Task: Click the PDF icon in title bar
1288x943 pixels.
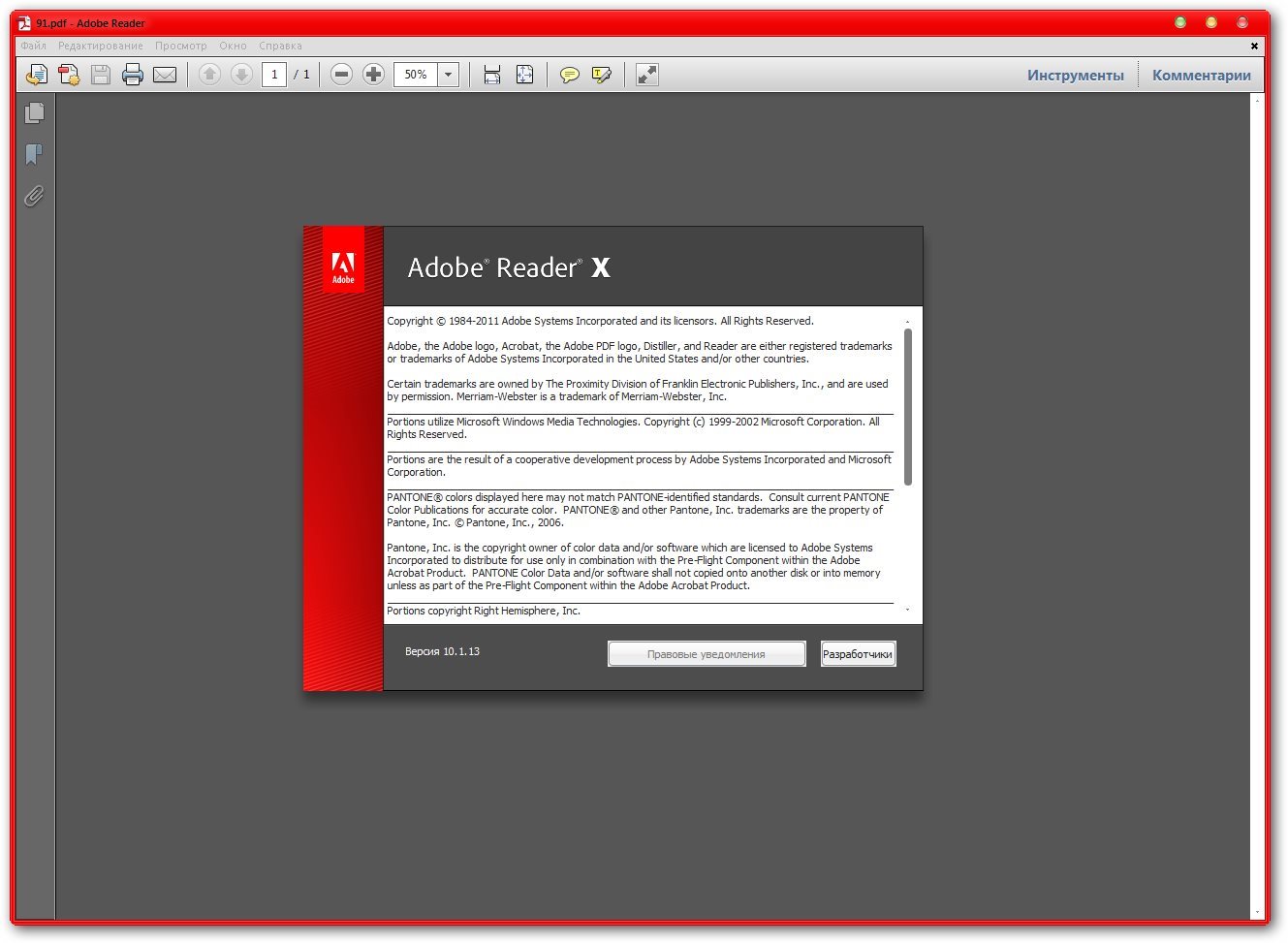Action: [25, 22]
